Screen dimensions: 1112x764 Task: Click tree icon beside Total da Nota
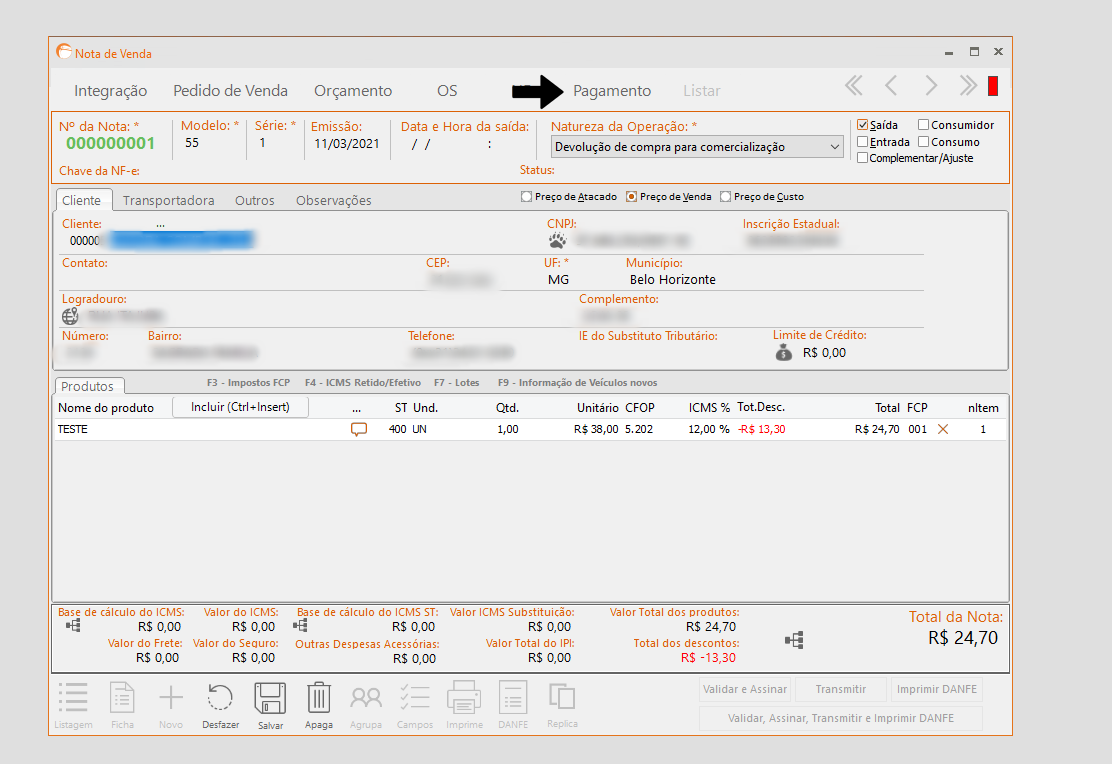point(794,641)
